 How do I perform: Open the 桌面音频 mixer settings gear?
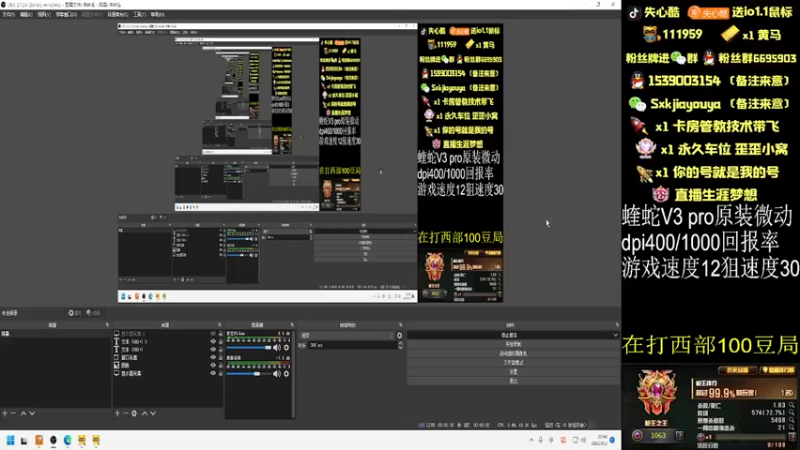tap(286, 374)
